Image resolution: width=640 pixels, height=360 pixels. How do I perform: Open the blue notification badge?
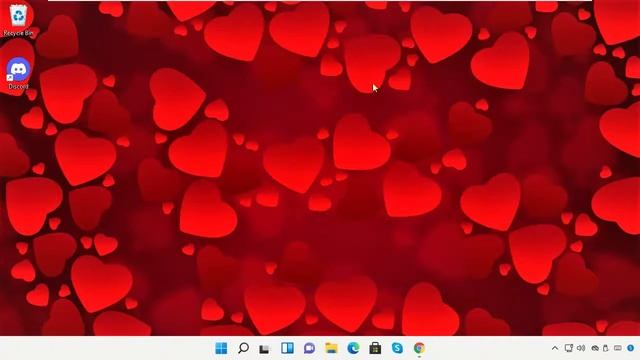click(x=631, y=348)
